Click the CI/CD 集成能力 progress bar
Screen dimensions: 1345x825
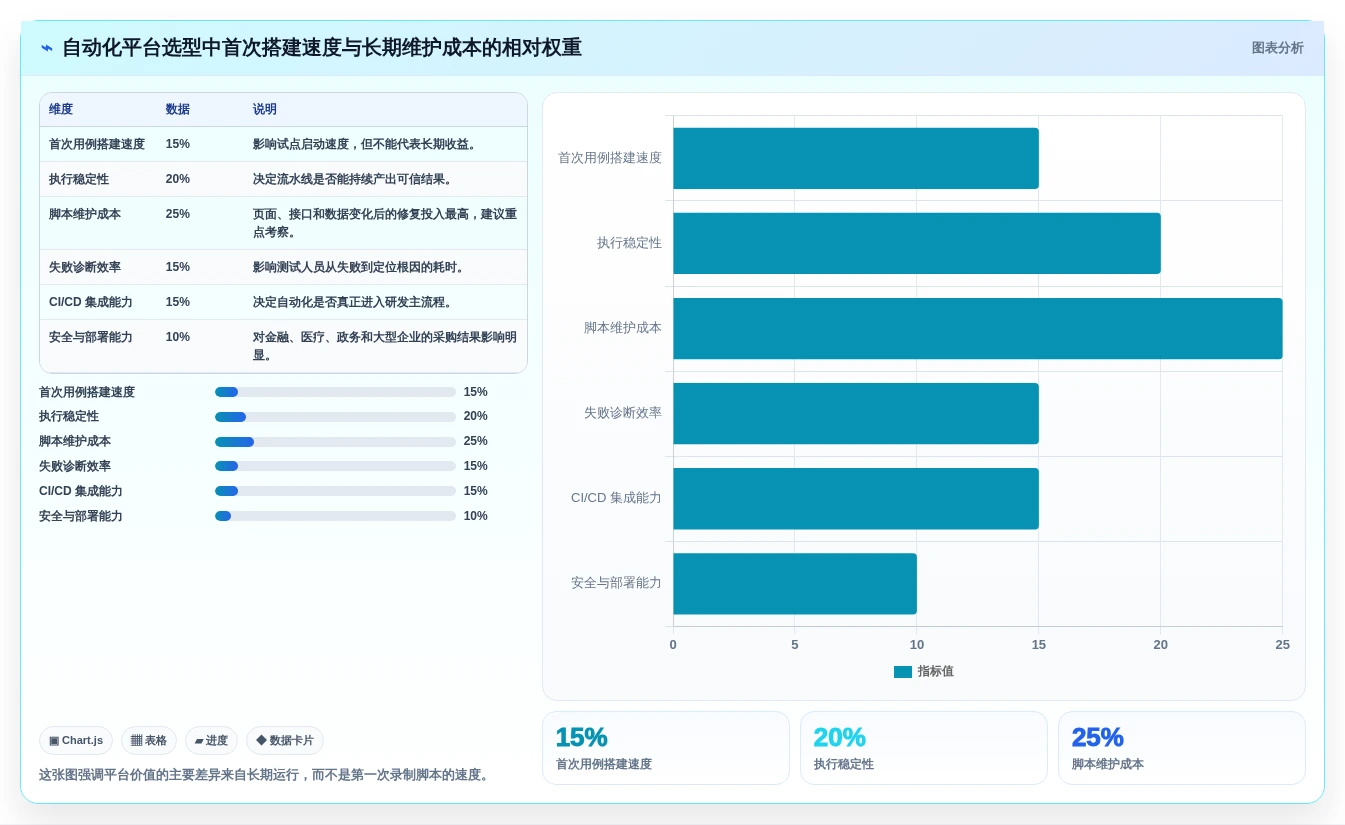pos(335,491)
